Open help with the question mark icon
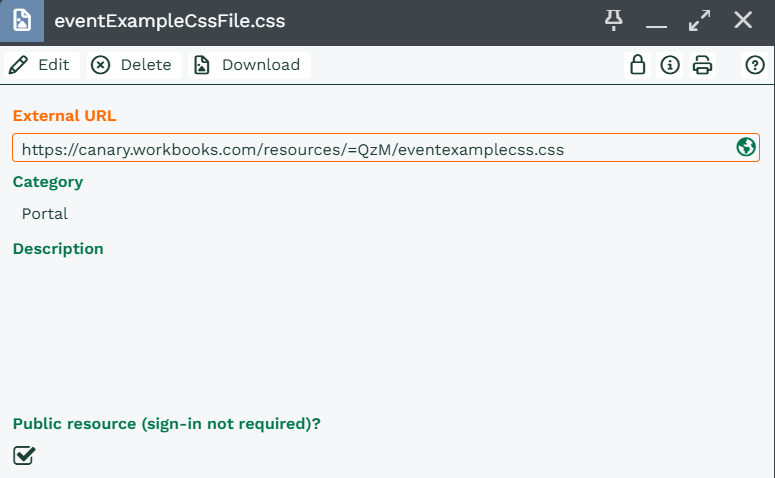The width and height of the screenshot is (775, 478). pos(755,65)
